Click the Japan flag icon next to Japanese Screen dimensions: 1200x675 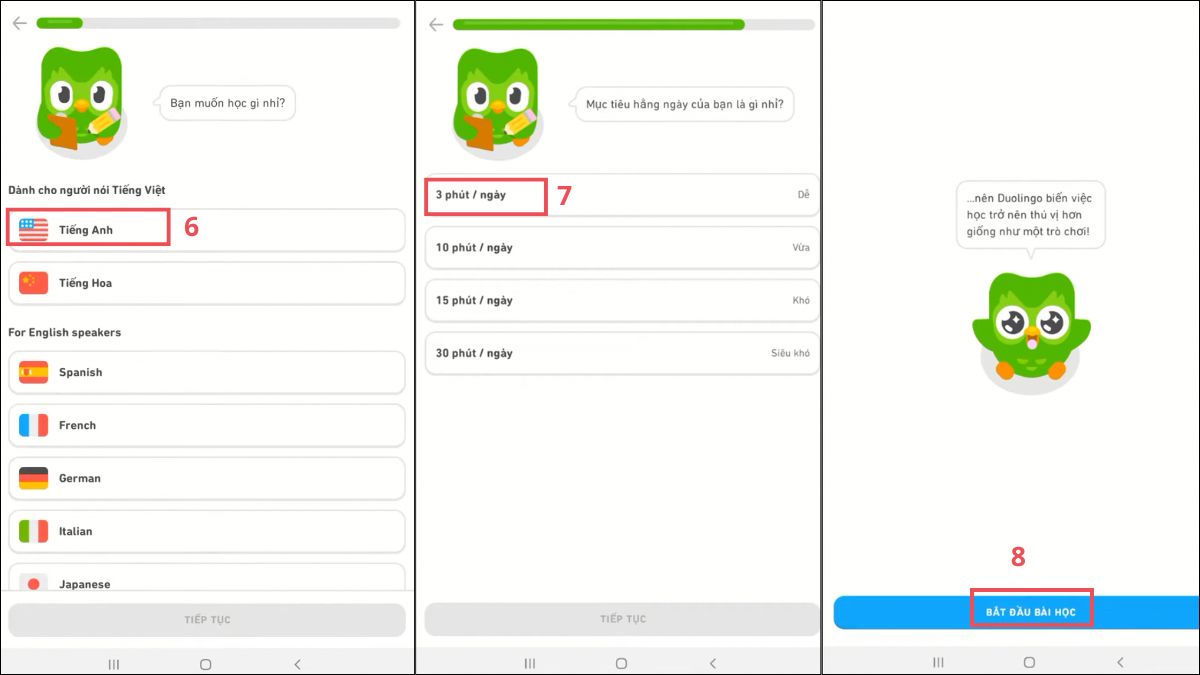coord(33,583)
